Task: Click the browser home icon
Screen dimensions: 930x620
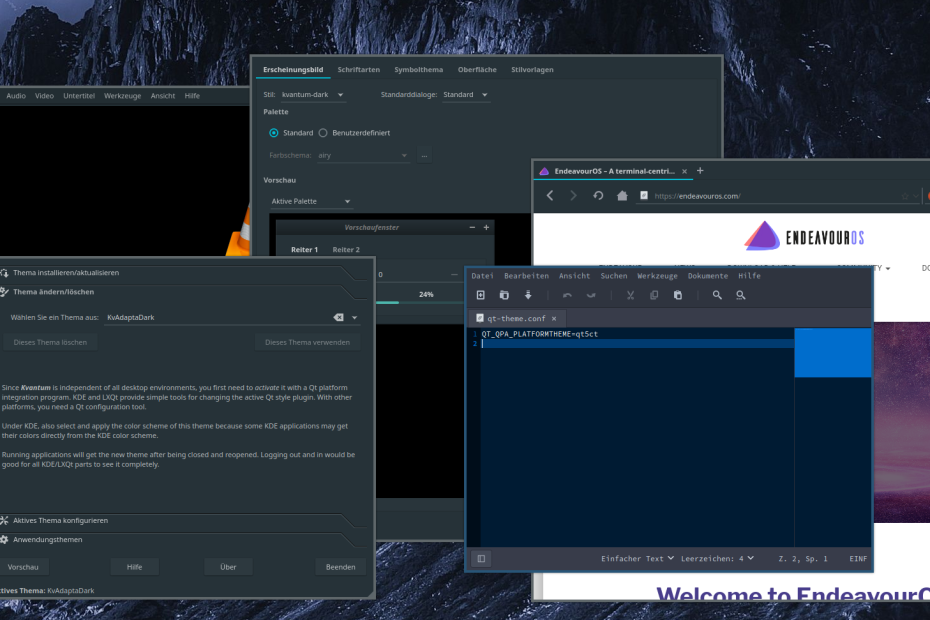Action: tap(622, 196)
